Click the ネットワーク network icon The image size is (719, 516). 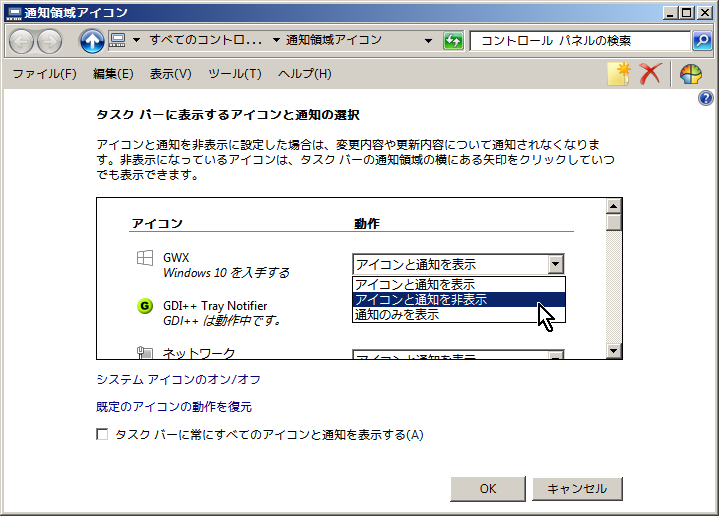click(145, 352)
